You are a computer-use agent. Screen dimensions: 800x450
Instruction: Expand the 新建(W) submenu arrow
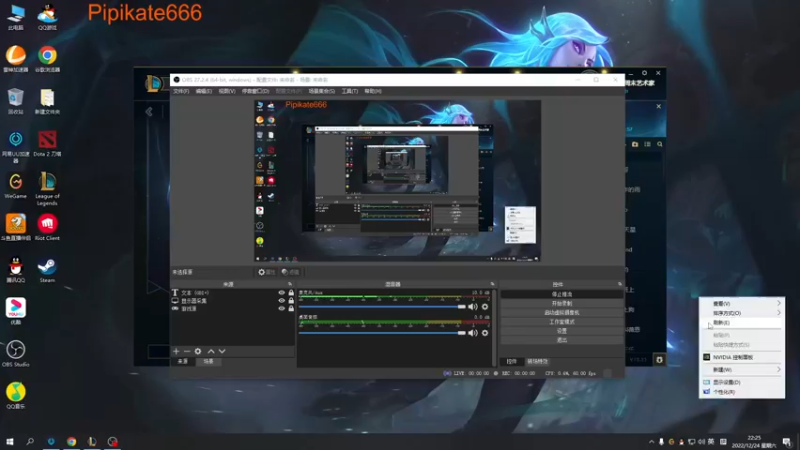779,369
